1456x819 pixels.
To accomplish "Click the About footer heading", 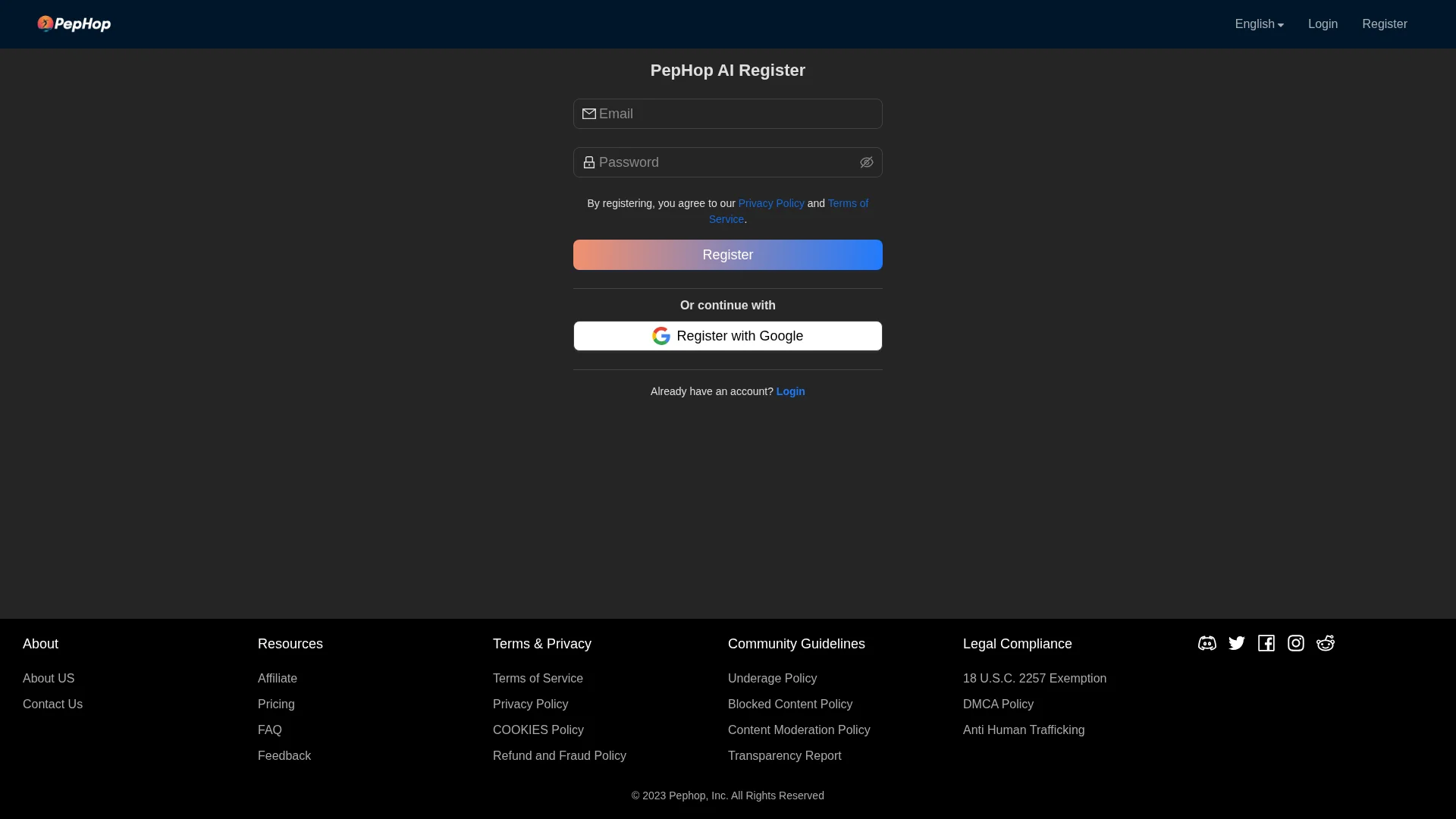I will [x=40, y=644].
